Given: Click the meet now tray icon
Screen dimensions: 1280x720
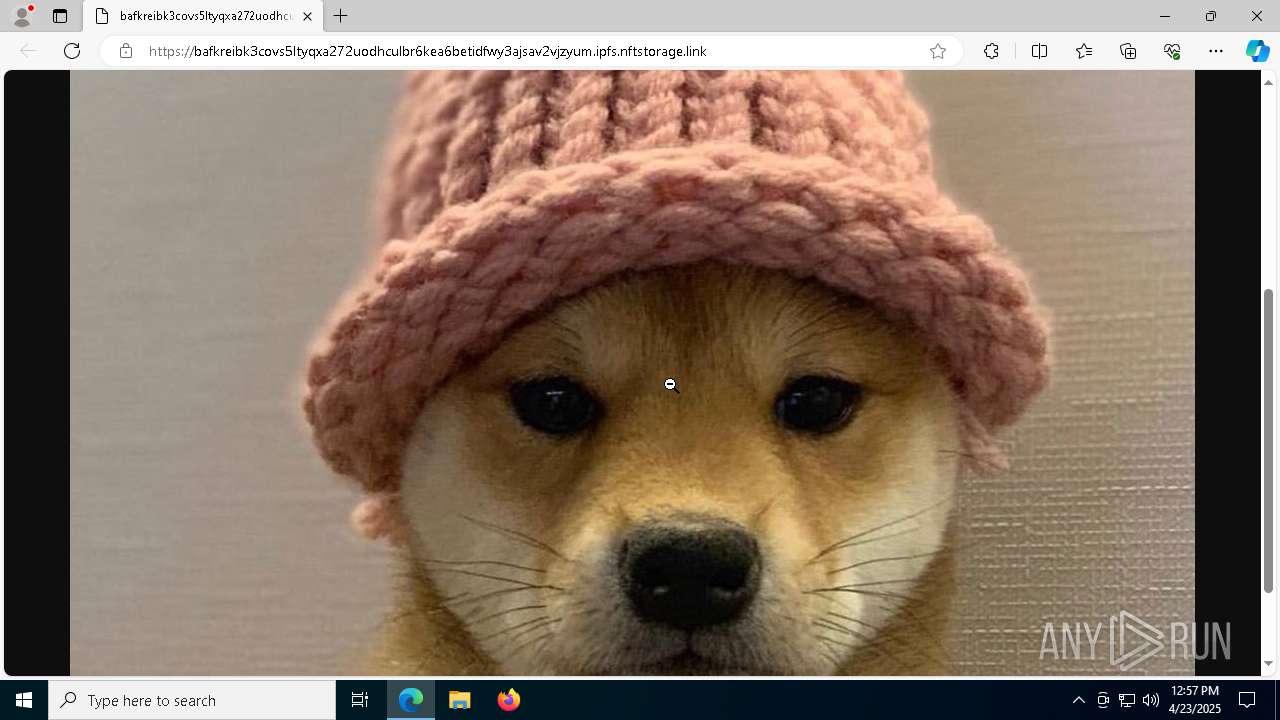Looking at the screenshot, I should pos(1103,700).
